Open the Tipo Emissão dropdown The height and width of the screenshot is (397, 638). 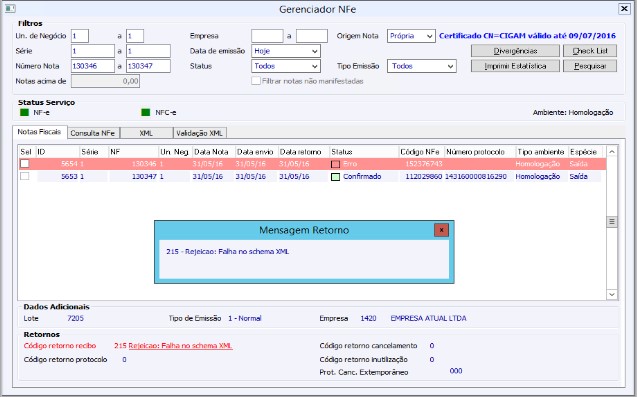[x=422, y=66]
